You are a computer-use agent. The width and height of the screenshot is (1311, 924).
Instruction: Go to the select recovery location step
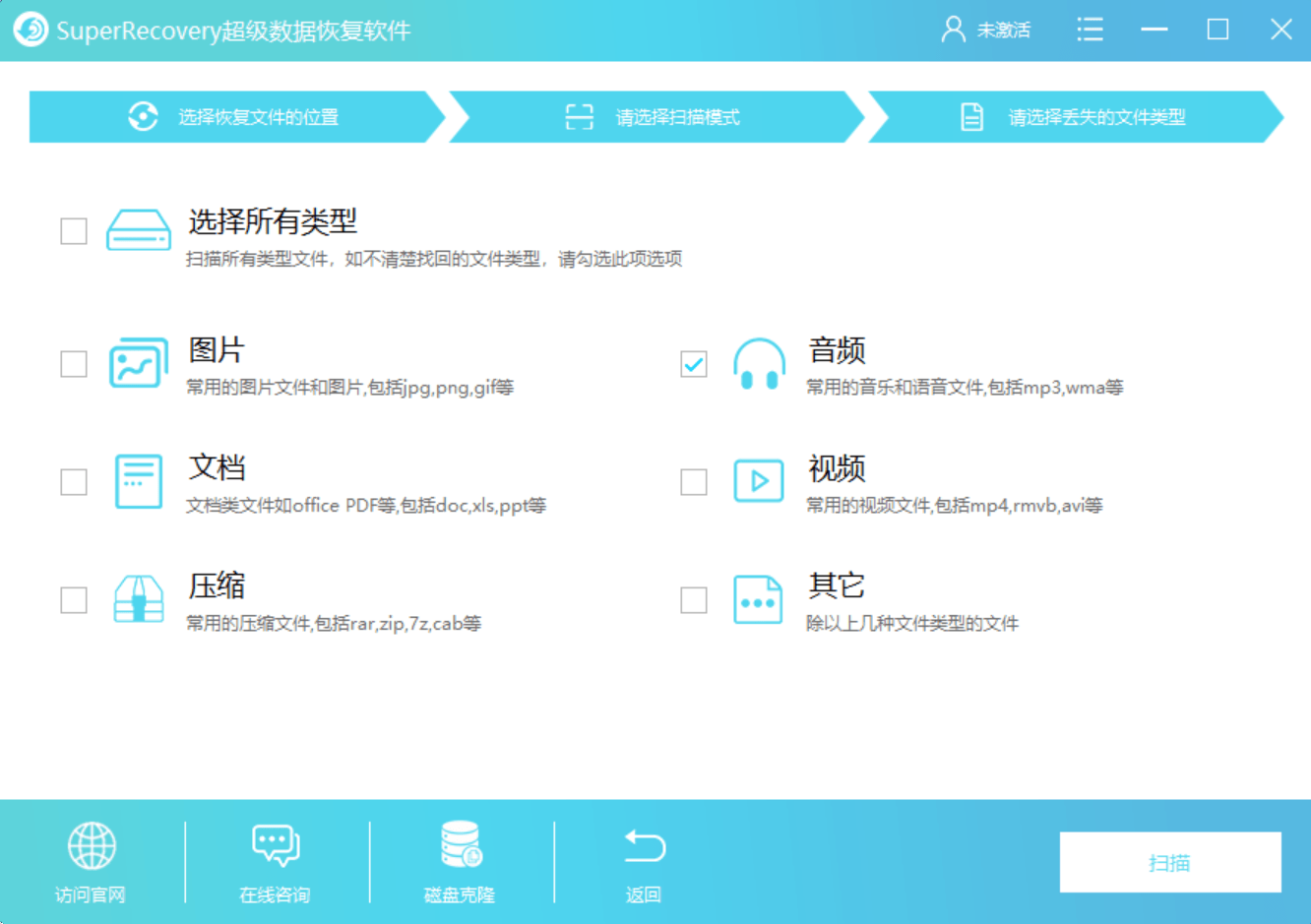click(x=234, y=117)
